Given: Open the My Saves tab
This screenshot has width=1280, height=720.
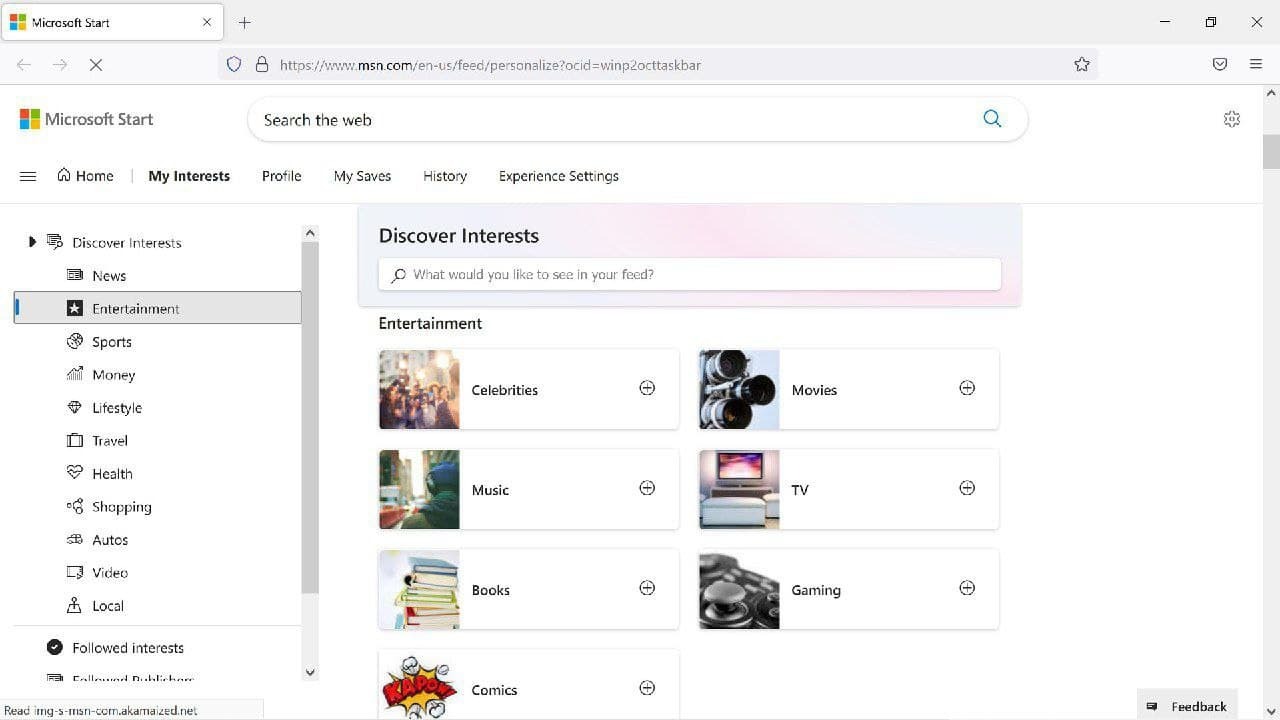Looking at the screenshot, I should pos(362,176).
